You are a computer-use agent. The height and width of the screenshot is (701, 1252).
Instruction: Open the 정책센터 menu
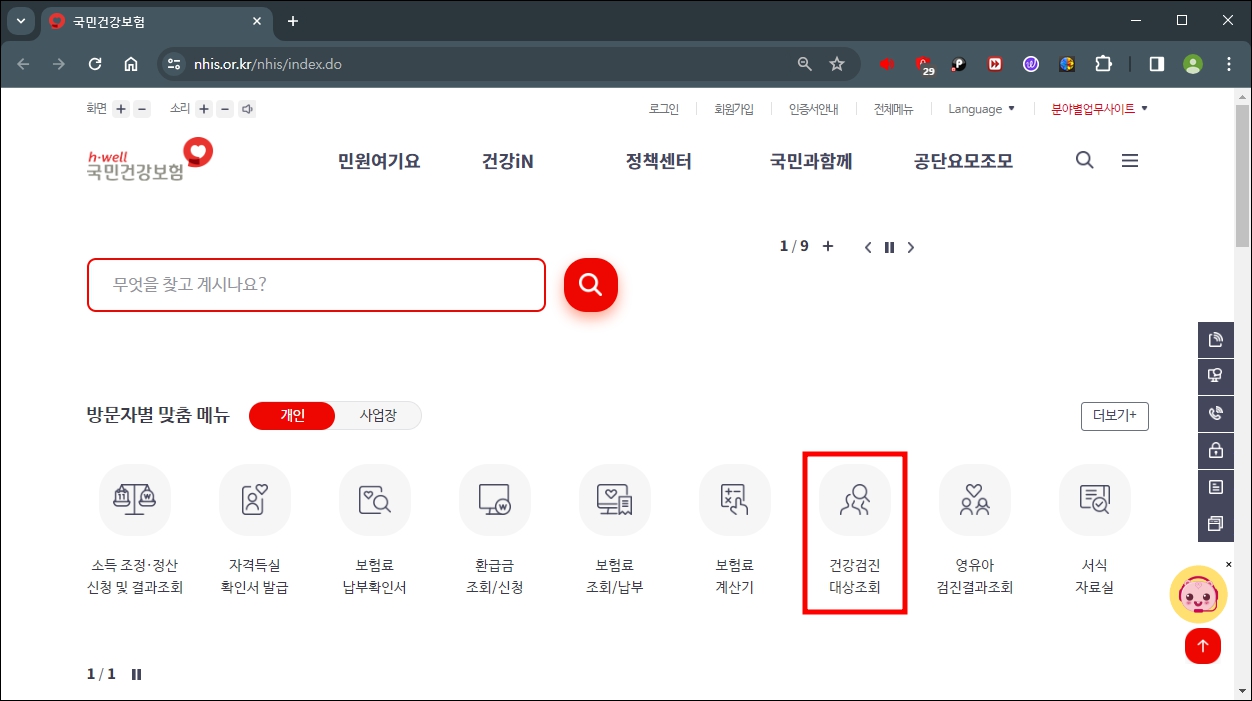[659, 161]
